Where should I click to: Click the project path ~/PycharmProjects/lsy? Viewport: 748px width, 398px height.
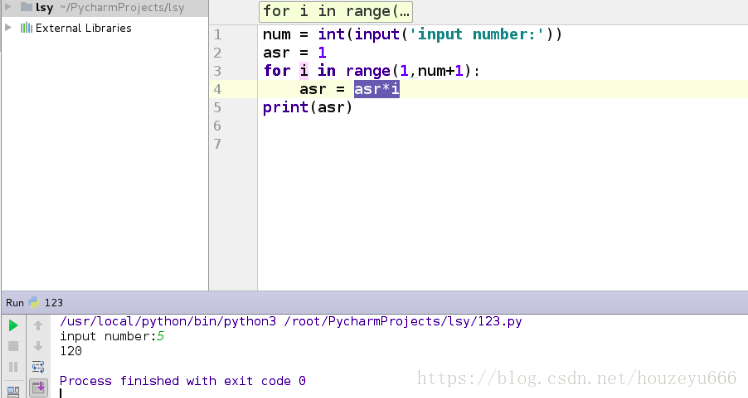coord(122,7)
